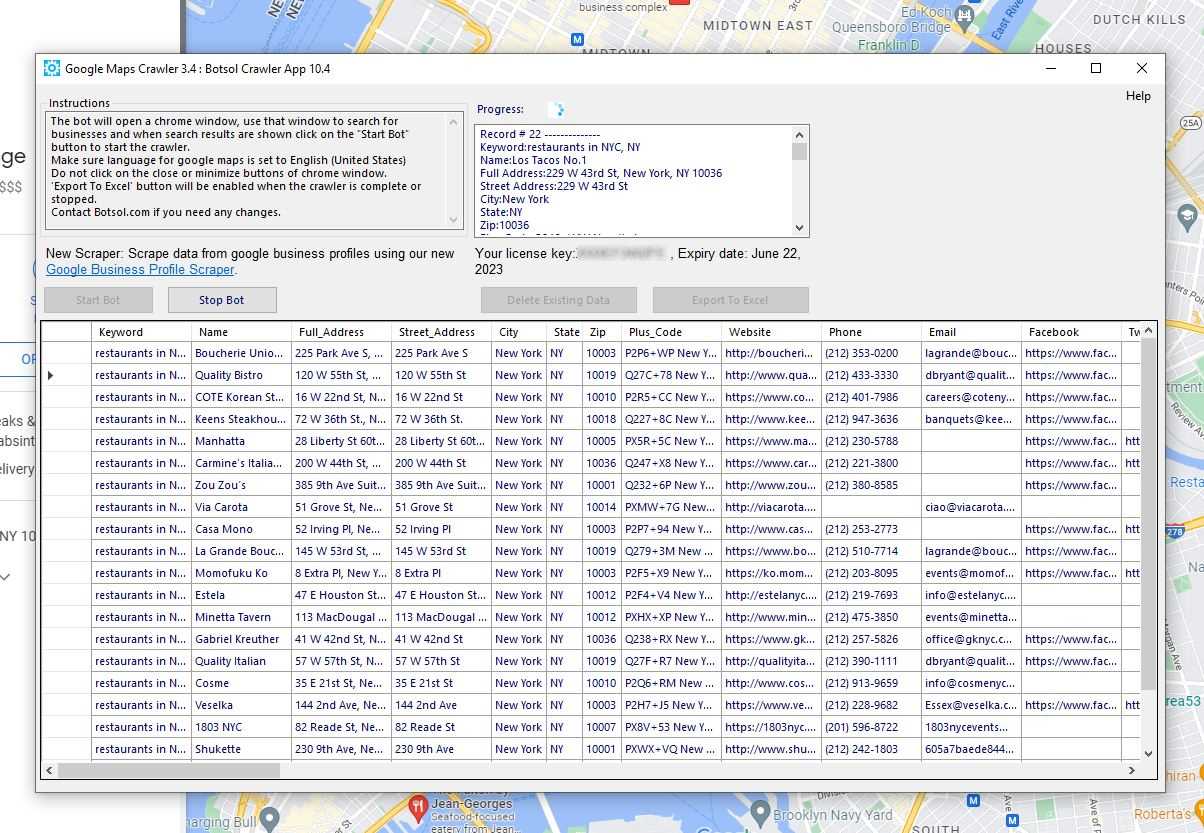Click the Google Maps Crawler app icon
This screenshot has width=1204, height=833.
52,69
